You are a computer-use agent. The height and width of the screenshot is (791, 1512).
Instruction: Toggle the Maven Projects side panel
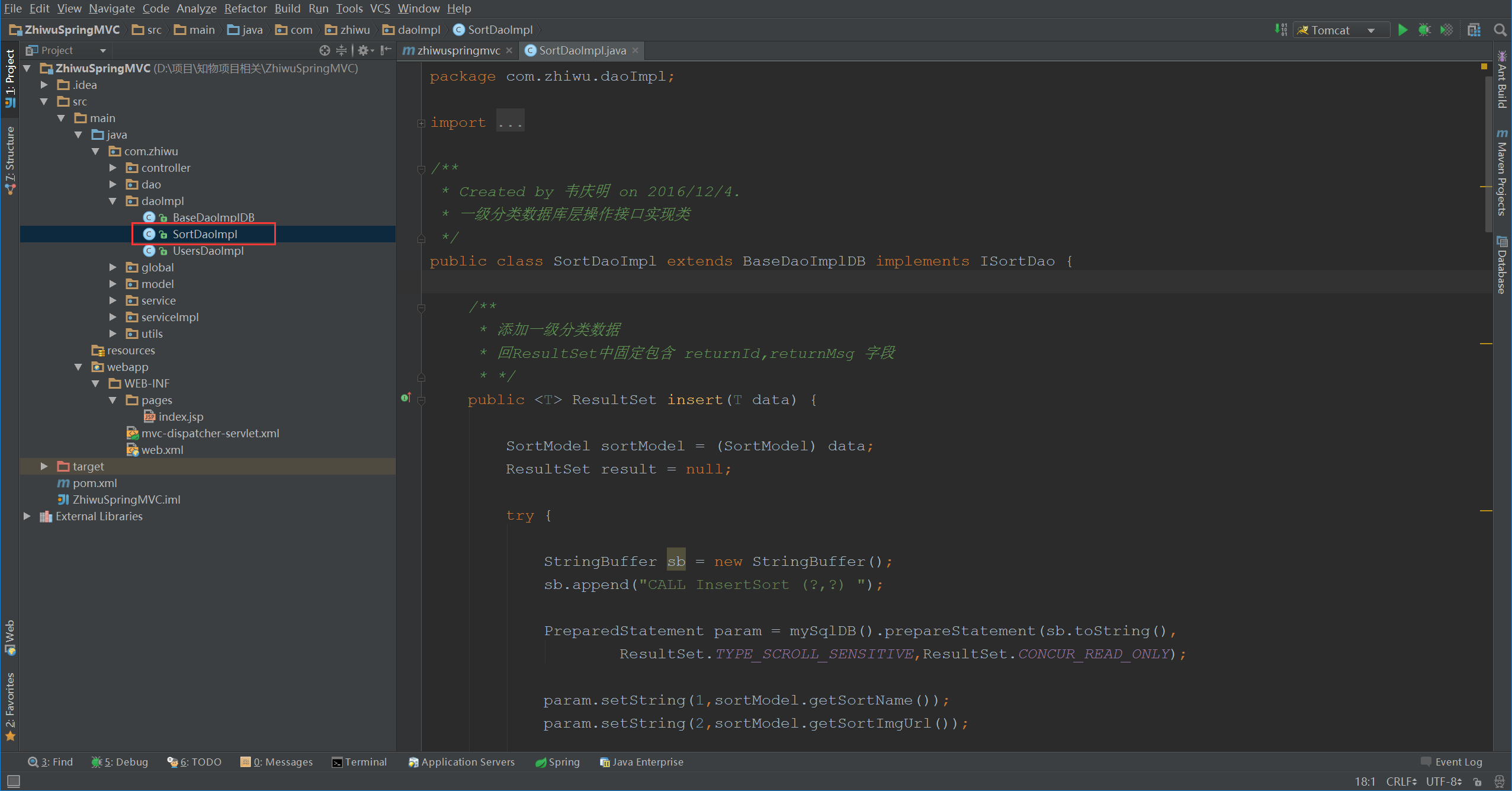[1503, 173]
